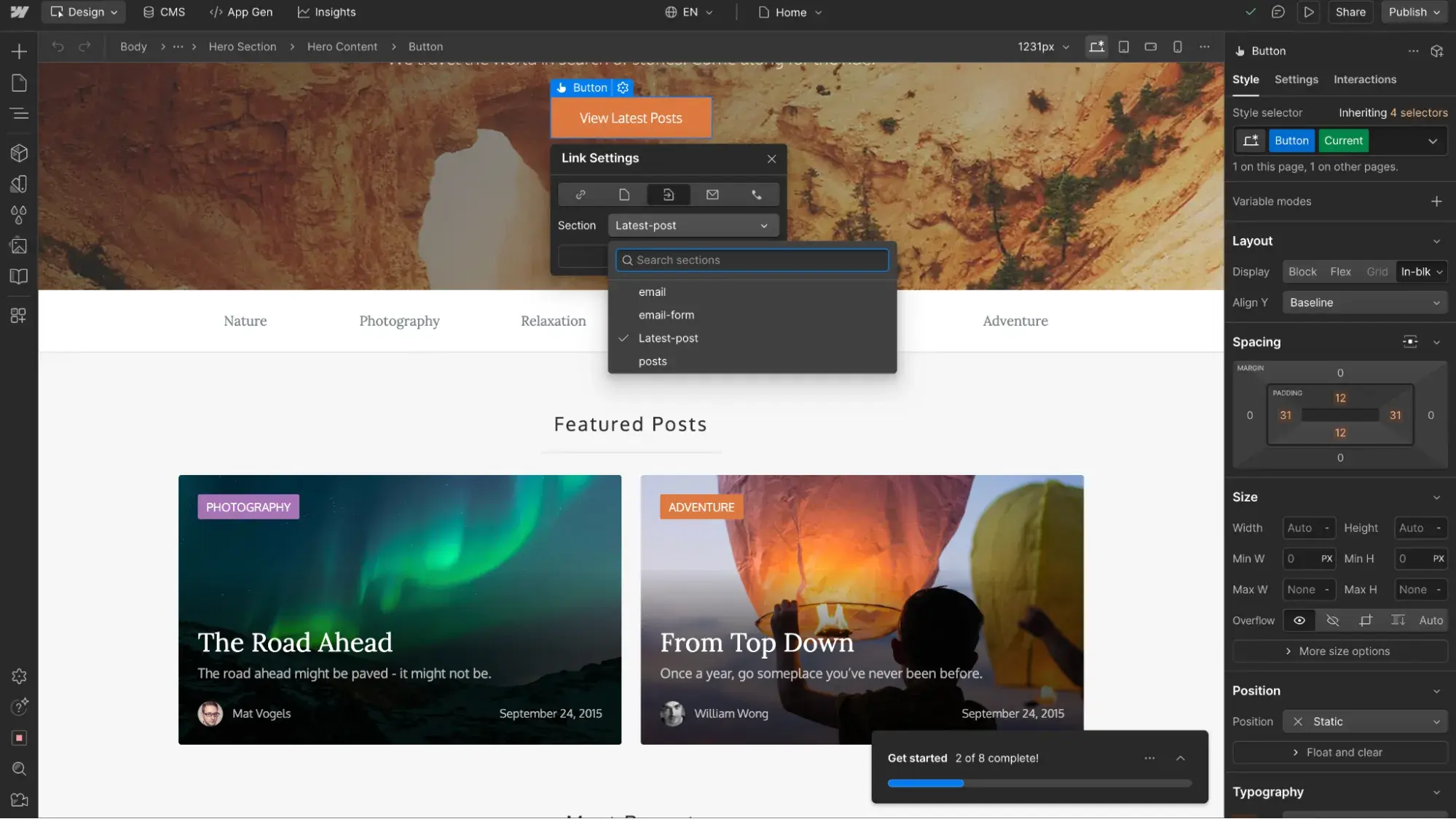
Task: Open the Pages panel
Action: 19,83
